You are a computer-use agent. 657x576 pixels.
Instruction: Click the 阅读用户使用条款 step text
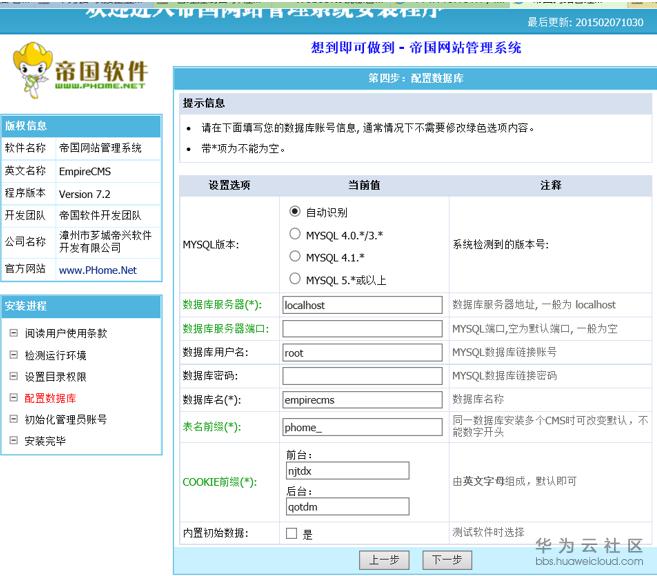(x=66, y=333)
